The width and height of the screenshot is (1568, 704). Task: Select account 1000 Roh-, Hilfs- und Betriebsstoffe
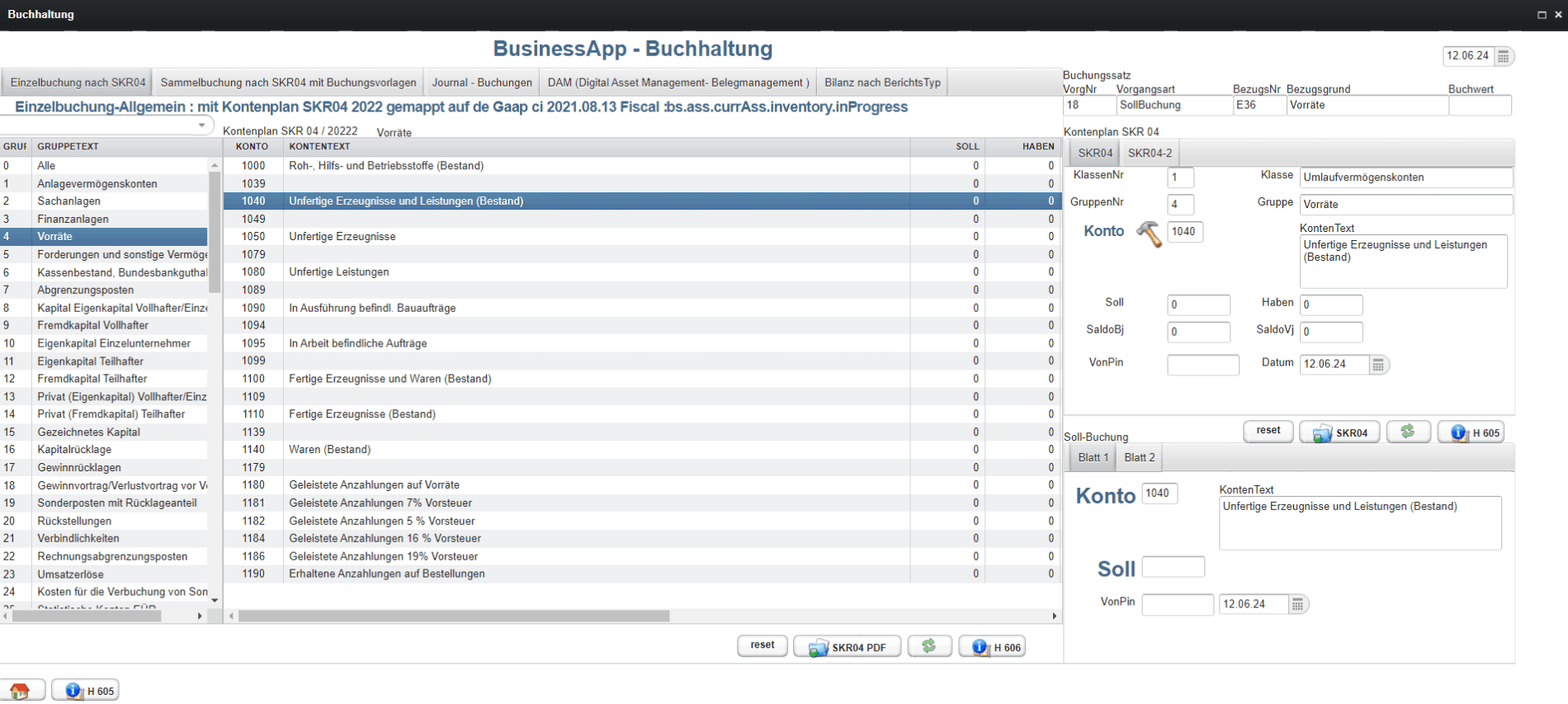pos(642,166)
